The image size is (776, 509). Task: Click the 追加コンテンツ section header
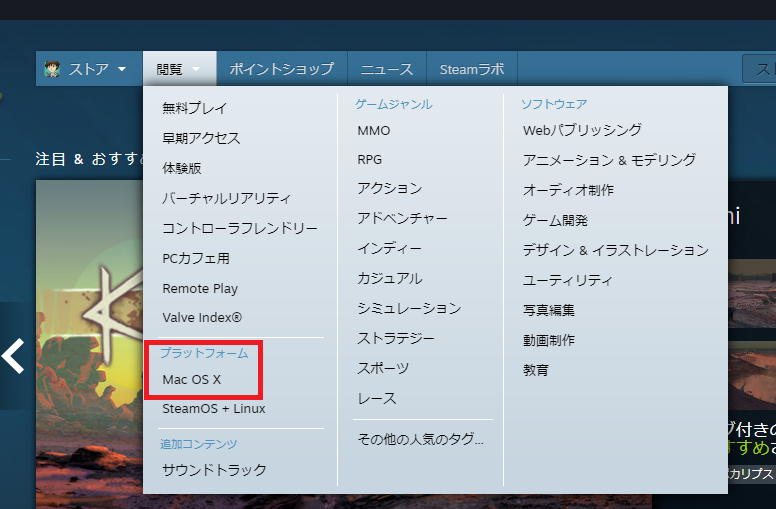pos(198,444)
